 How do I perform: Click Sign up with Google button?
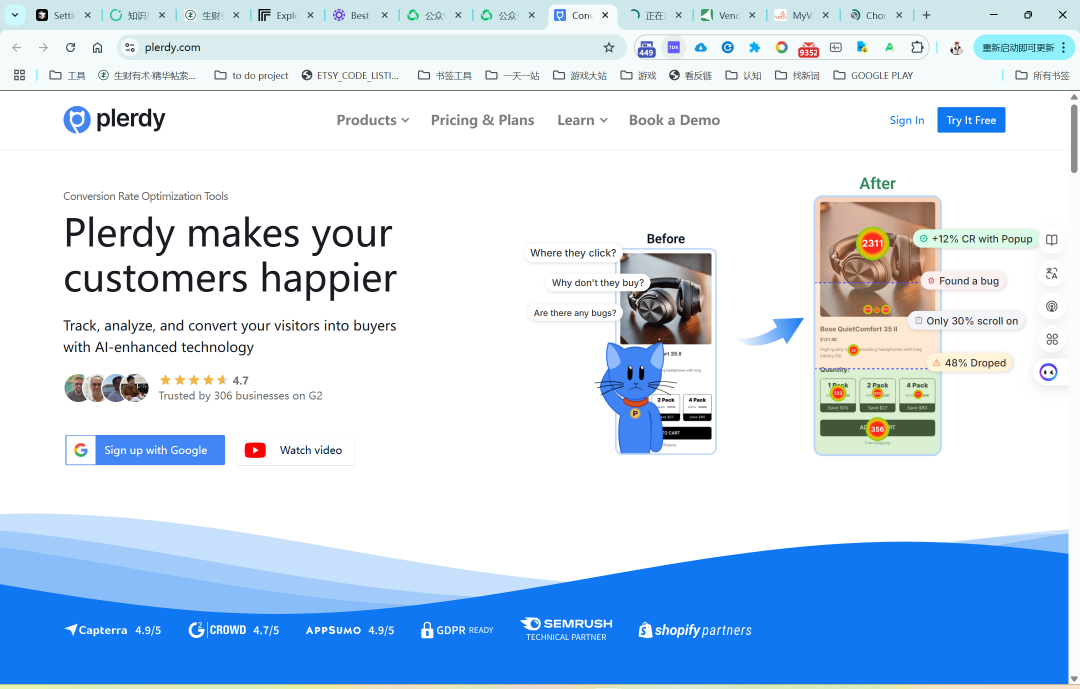pyautogui.click(x=145, y=450)
